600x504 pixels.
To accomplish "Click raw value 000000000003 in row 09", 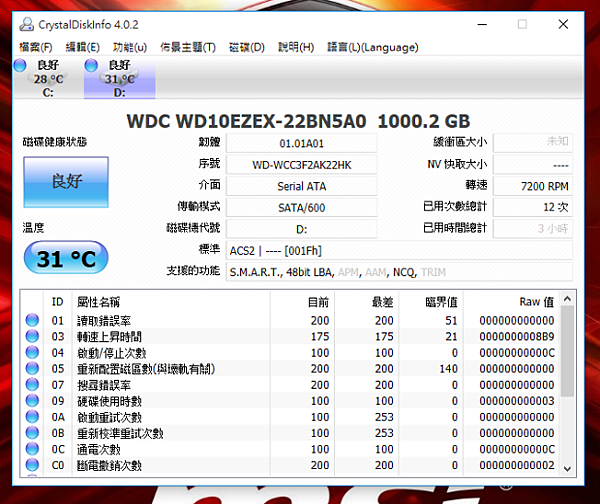I will (517, 401).
